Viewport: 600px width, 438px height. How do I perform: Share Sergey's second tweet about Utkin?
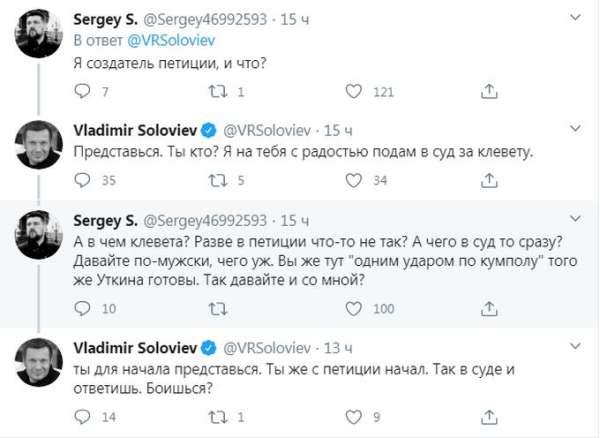click(488, 309)
